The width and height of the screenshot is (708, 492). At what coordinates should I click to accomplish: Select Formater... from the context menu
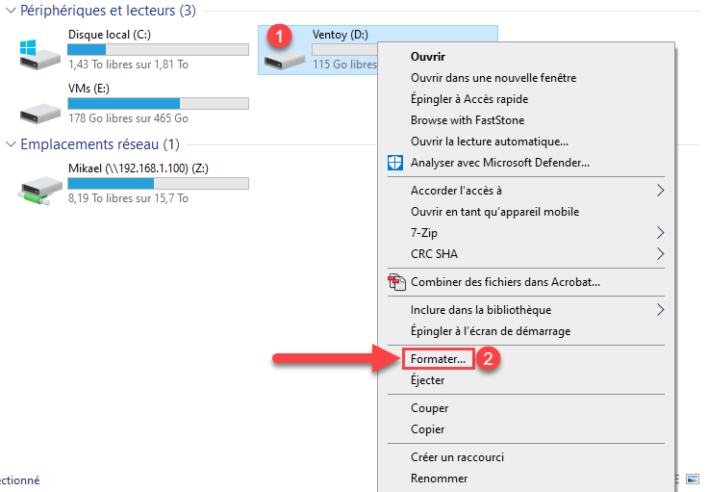[438, 359]
